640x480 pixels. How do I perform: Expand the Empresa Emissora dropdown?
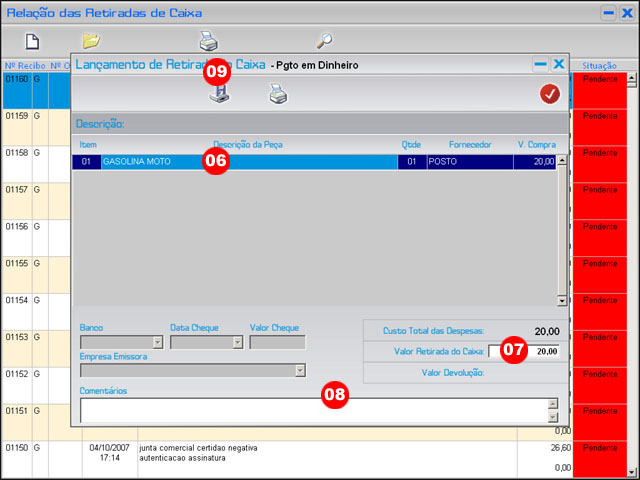299,371
